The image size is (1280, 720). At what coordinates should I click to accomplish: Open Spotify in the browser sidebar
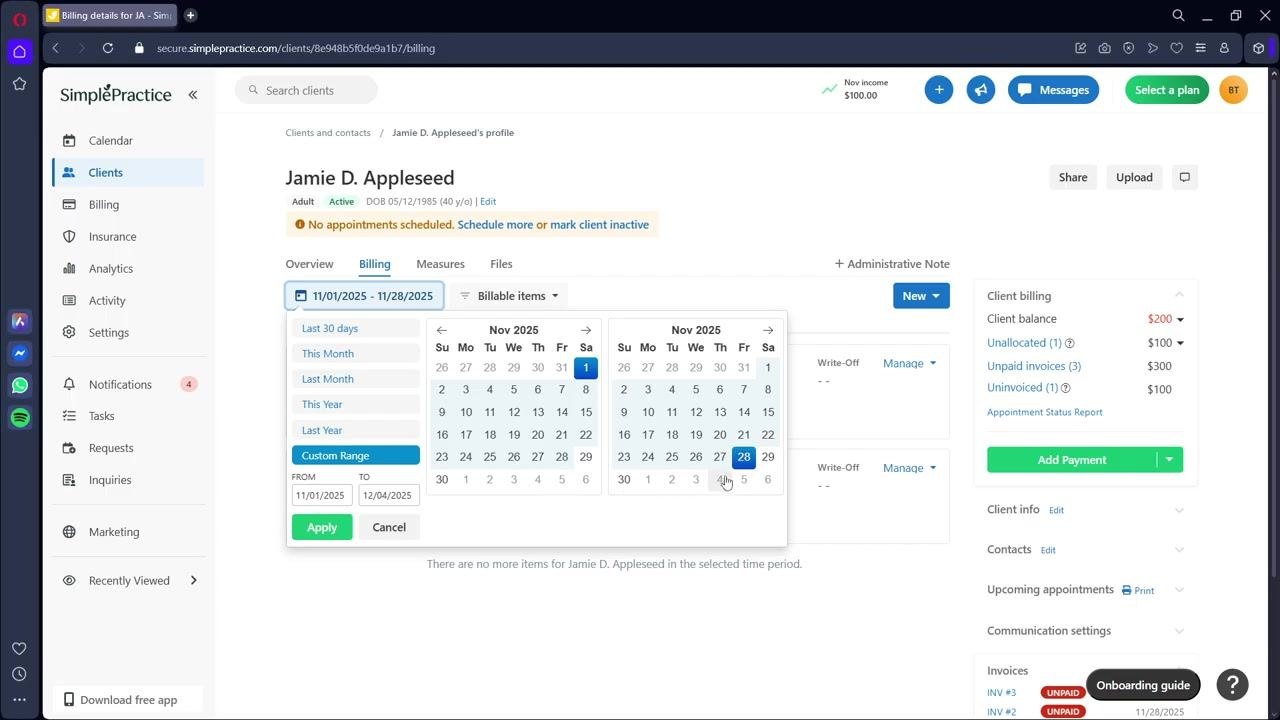pyautogui.click(x=19, y=417)
